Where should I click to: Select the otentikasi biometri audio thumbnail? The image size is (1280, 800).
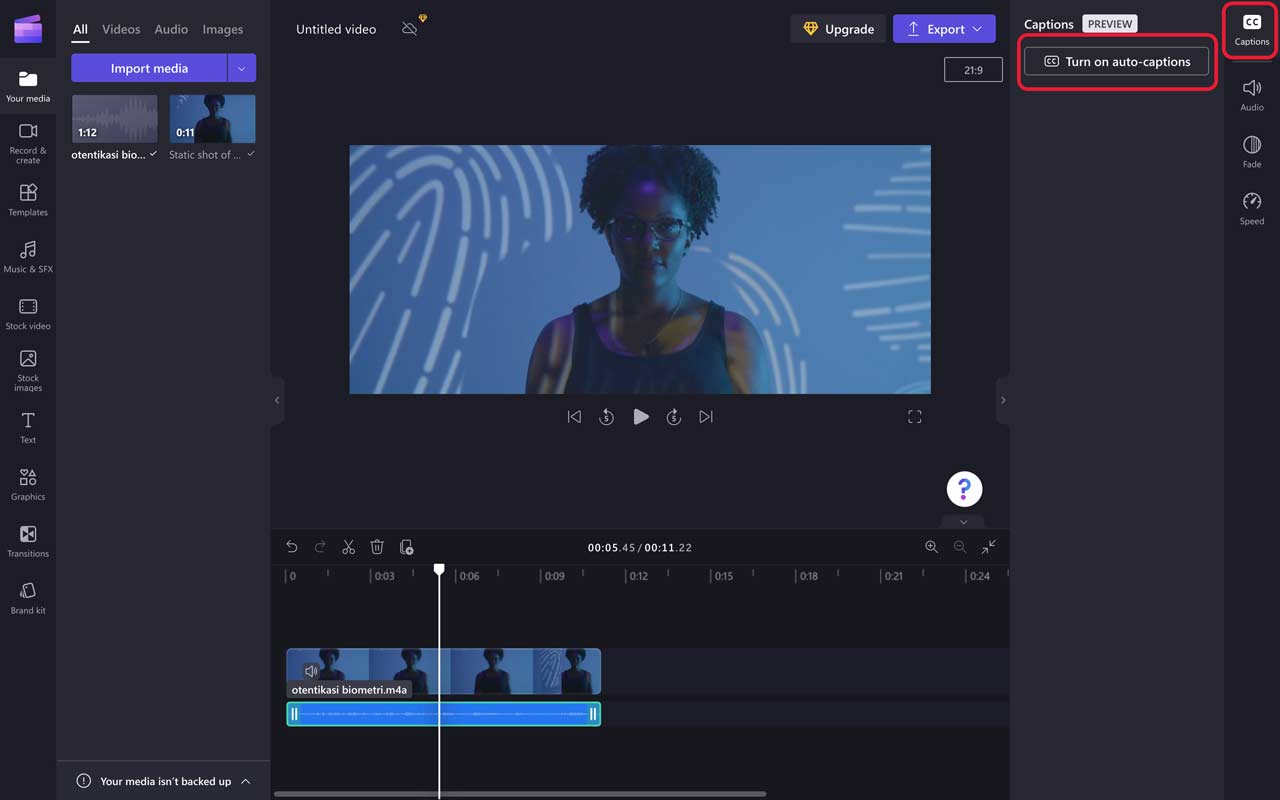pos(114,120)
